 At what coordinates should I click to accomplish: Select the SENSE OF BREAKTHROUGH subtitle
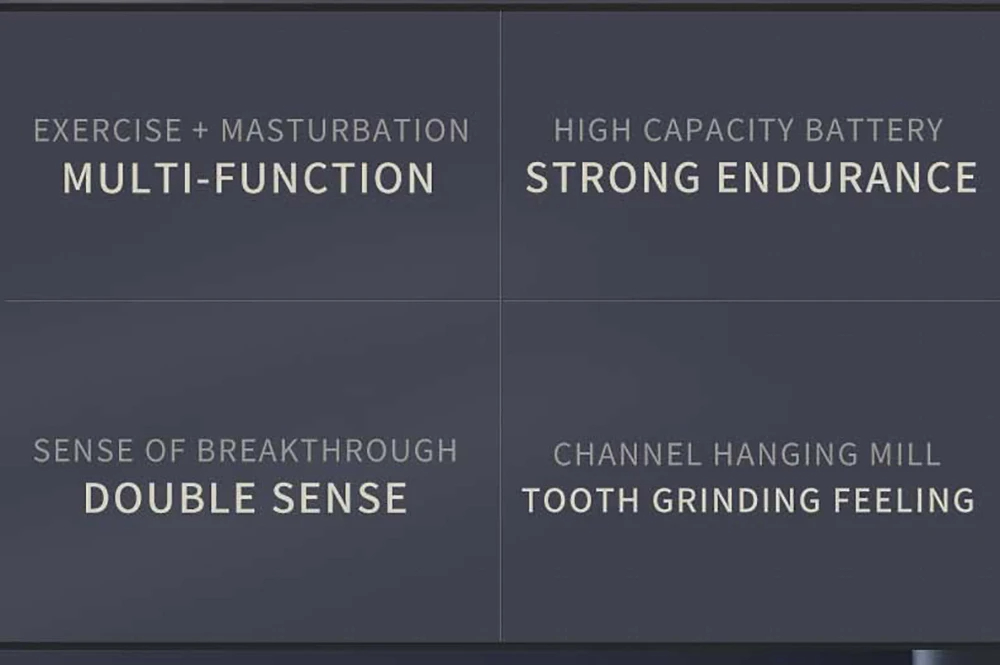[x=246, y=451]
